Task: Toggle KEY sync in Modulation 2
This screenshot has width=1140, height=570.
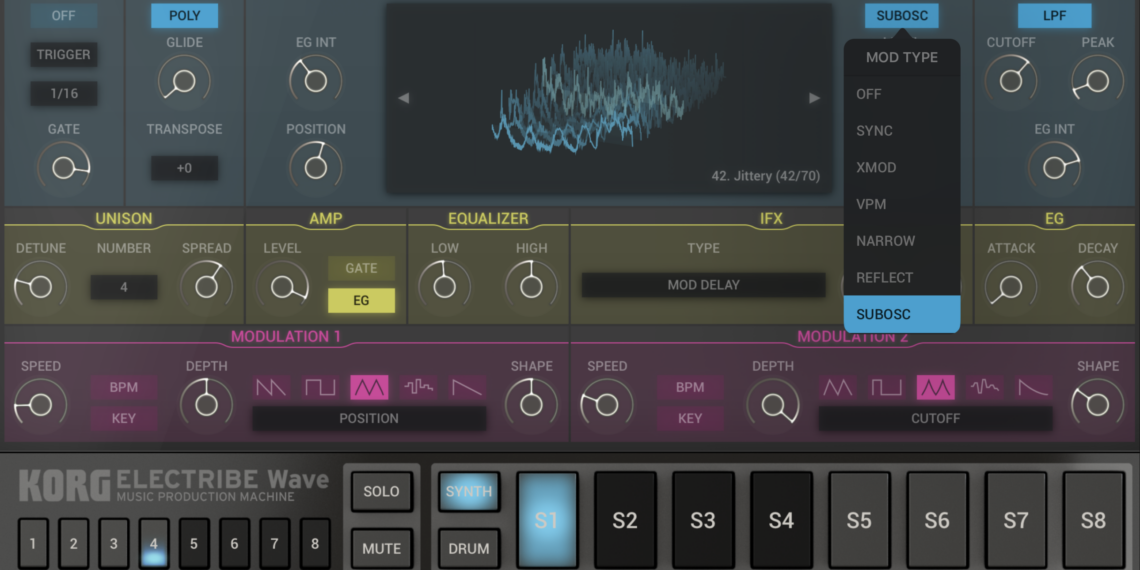Action: (x=690, y=419)
